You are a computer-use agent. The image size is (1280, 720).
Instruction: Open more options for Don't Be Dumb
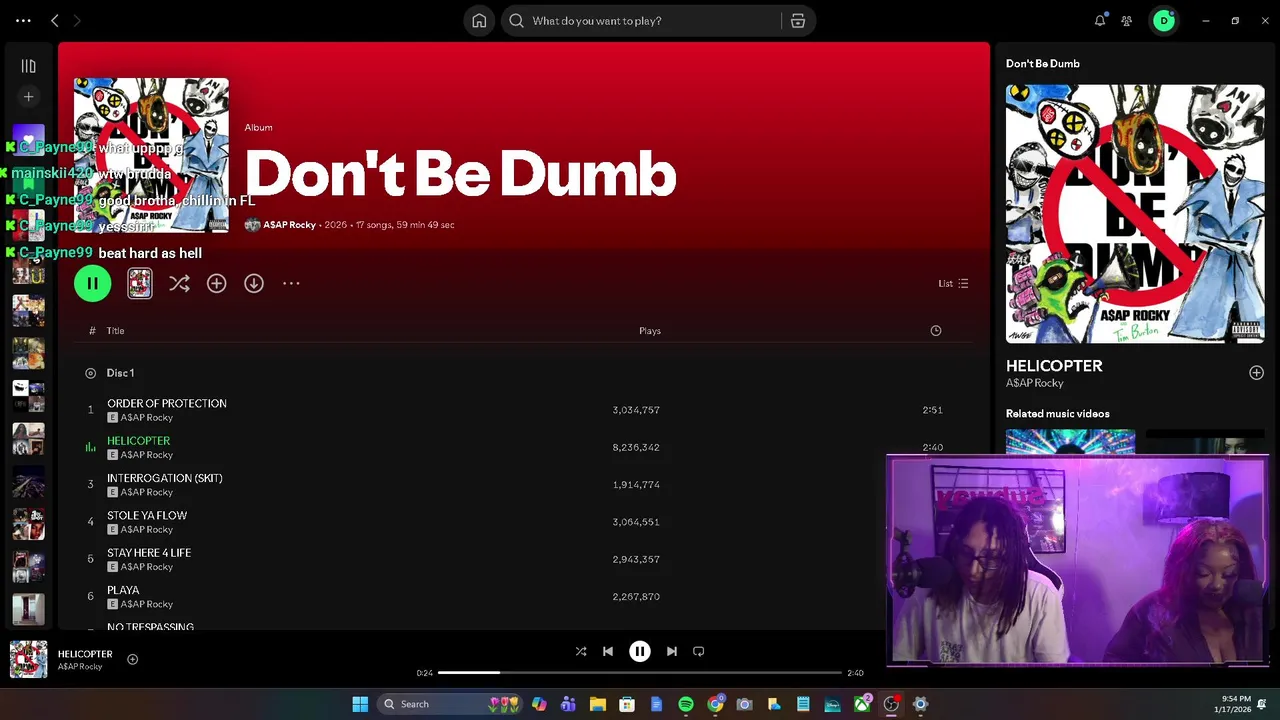pos(291,284)
